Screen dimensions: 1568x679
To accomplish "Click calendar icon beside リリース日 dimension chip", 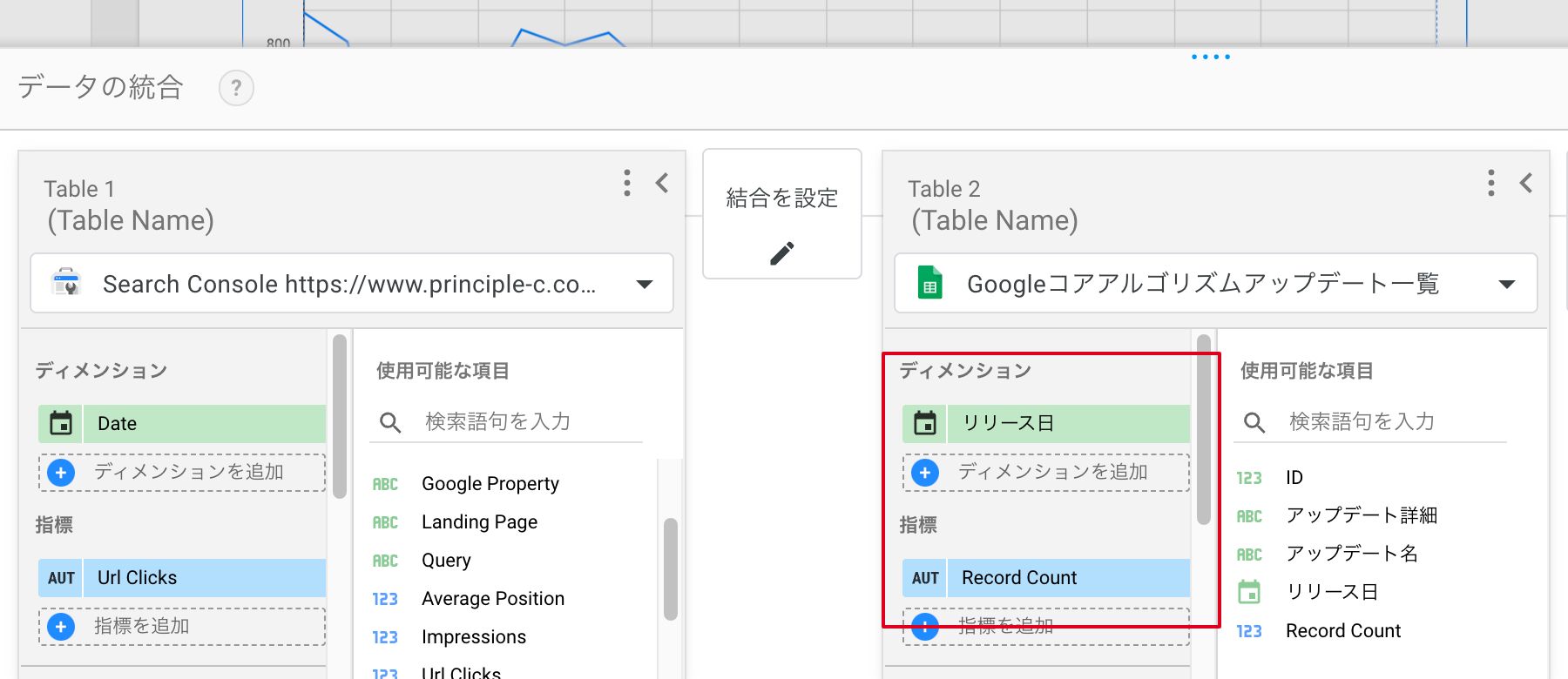I will point(925,424).
